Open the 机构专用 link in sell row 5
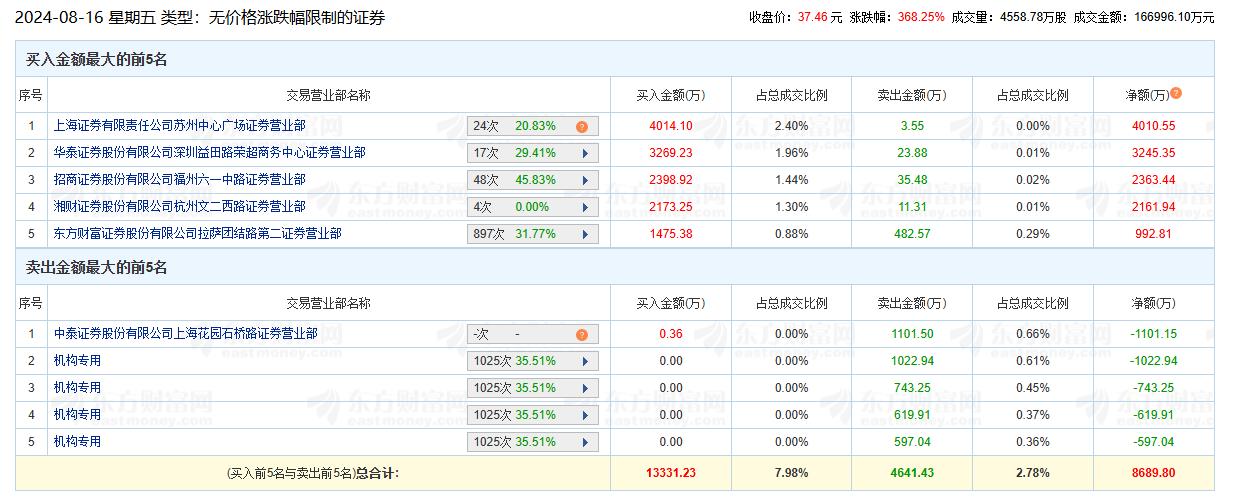1237x500 pixels. click(77, 441)
